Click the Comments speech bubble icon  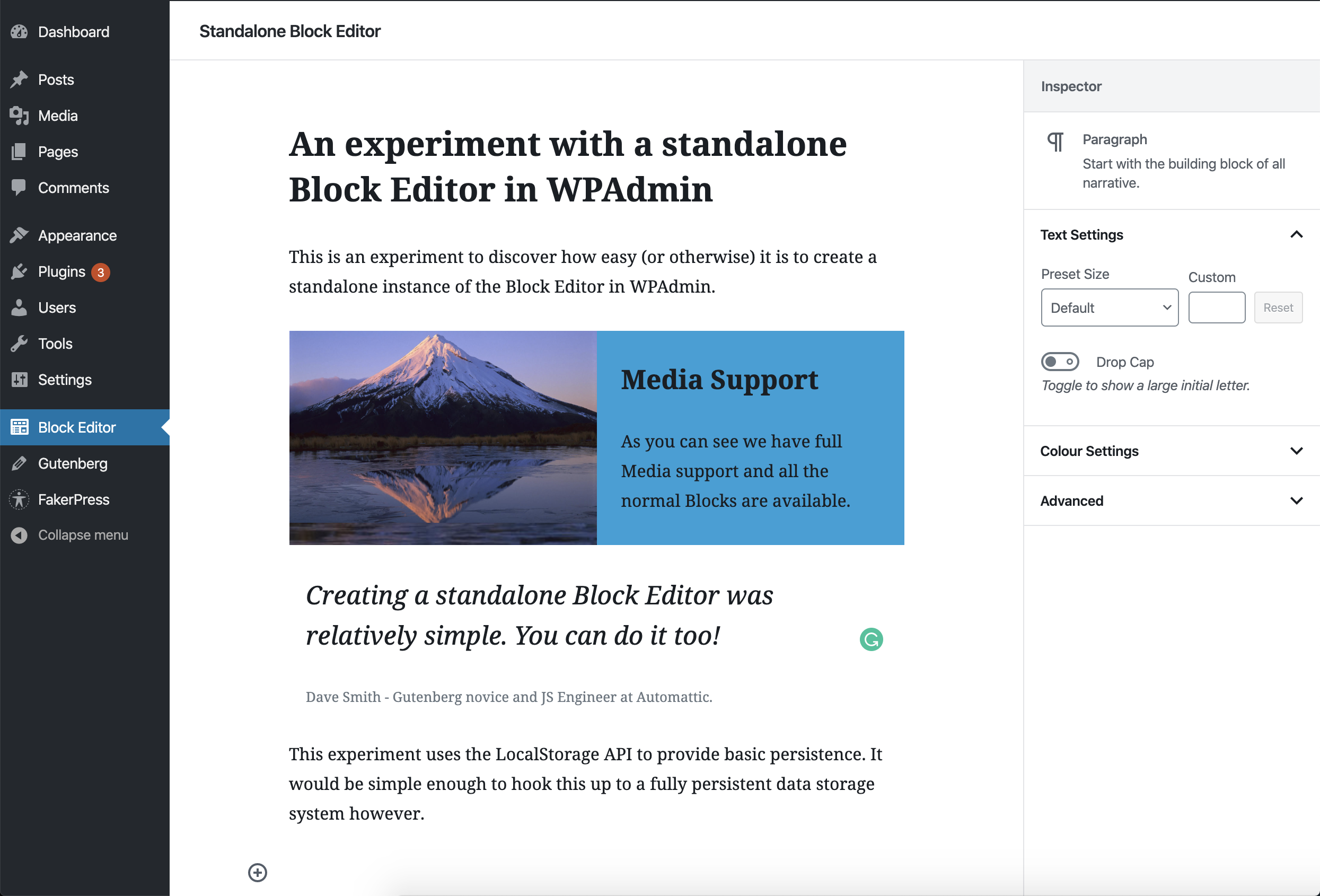coord(19,188)
